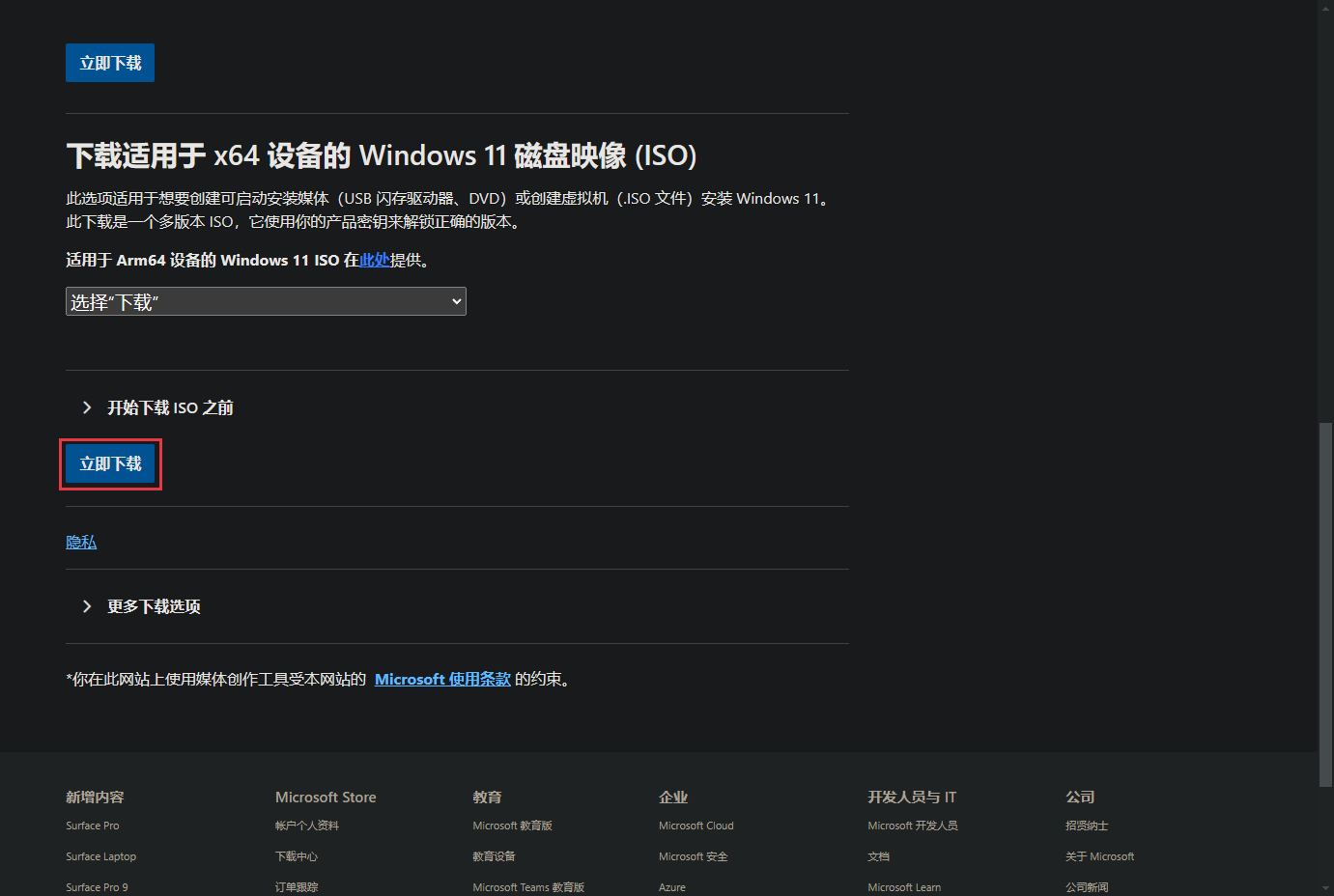Viewport: 1334px width, 896px height.
Task: Open the Microsoft 使用条款 link
Action: click(x=442, y=679)
